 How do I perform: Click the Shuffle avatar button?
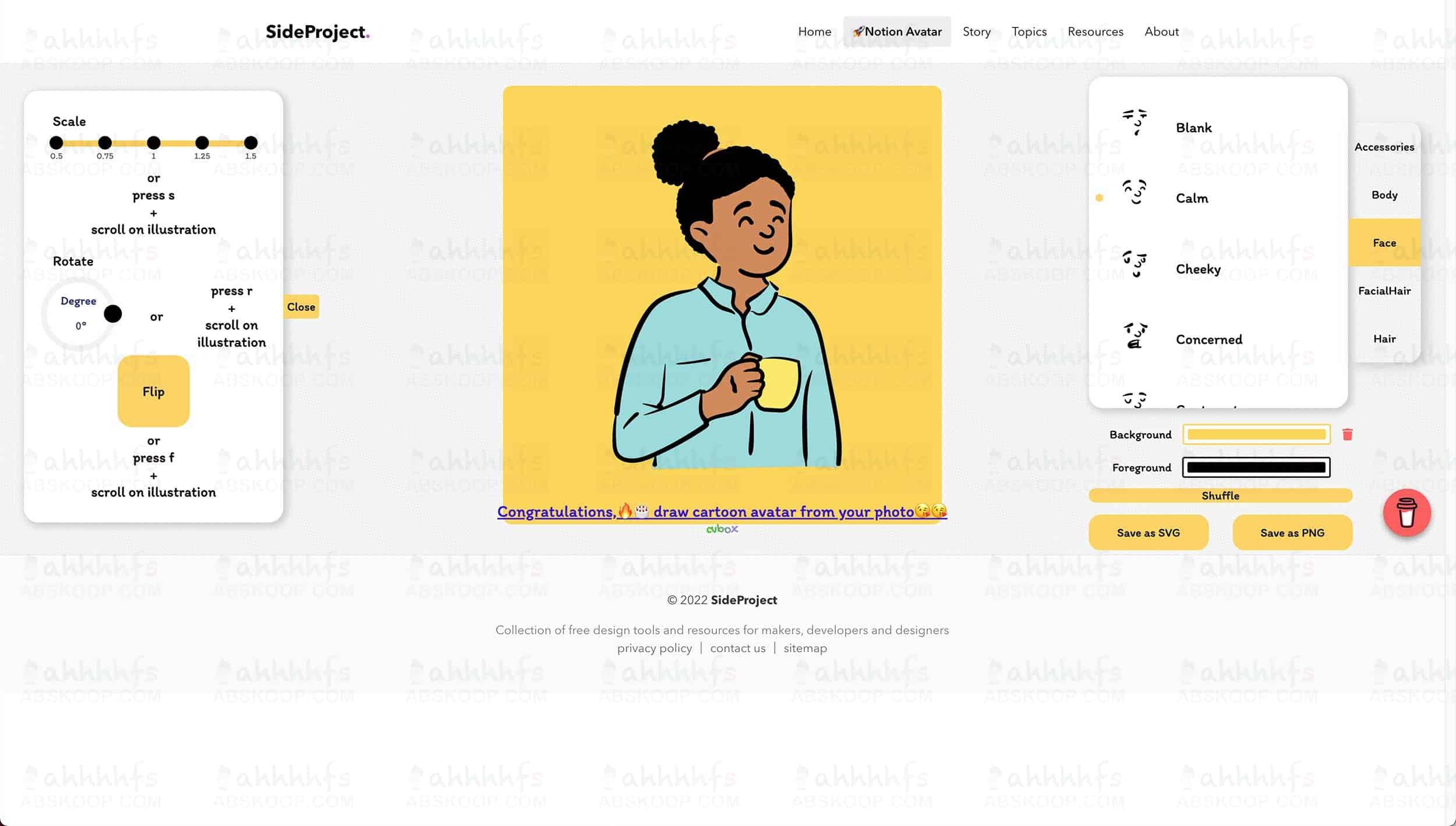[1220, 495]
